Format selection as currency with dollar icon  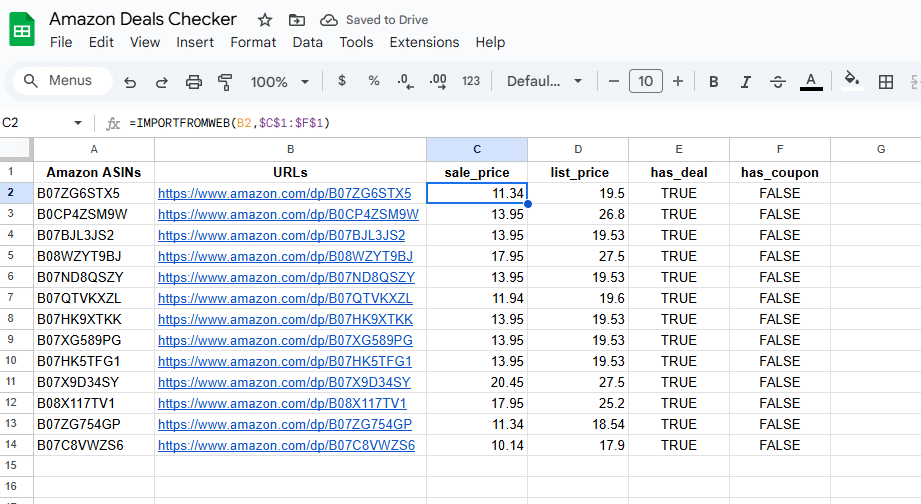[342, 81]
